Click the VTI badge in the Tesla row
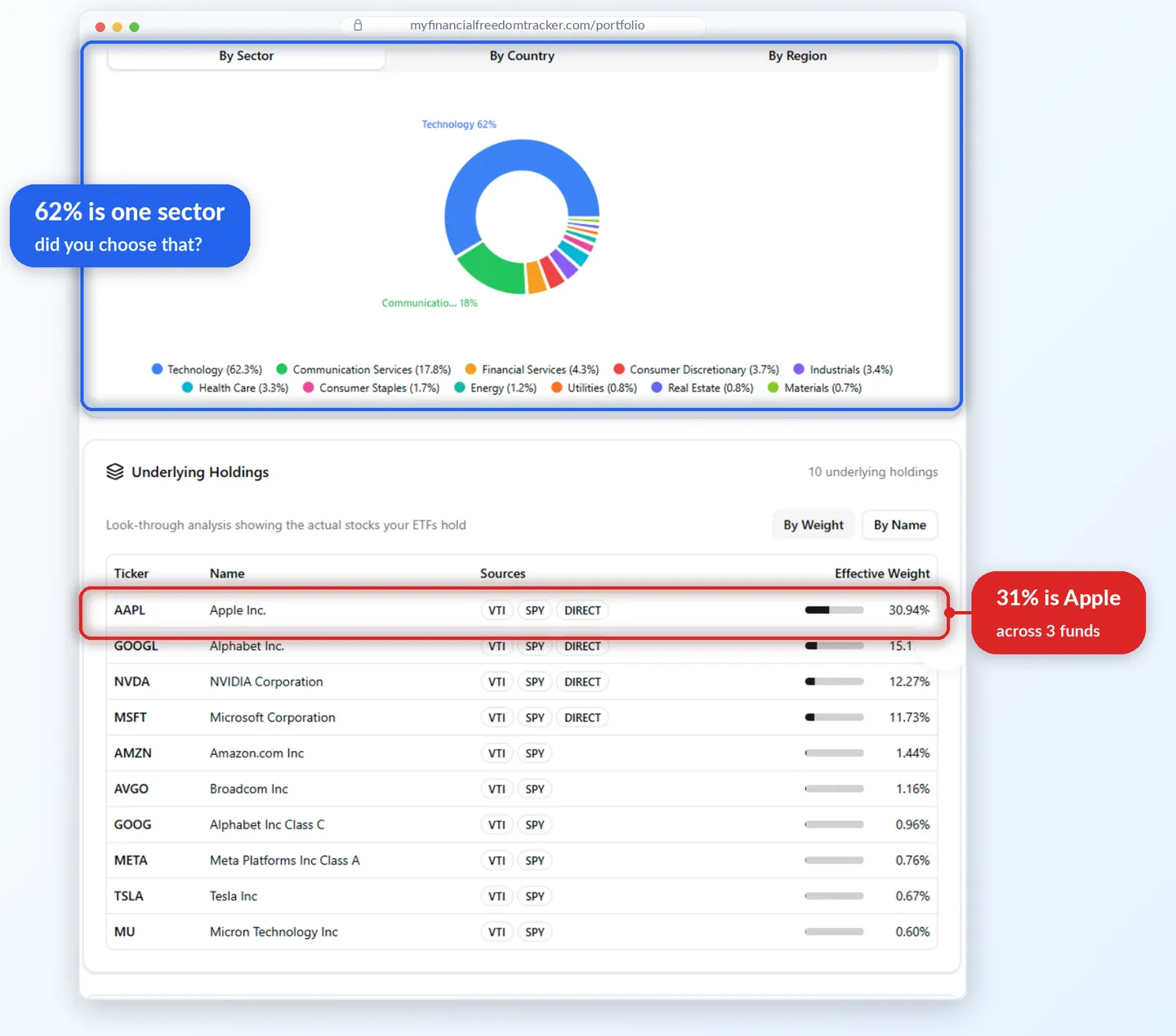 click(x=497, y=896)
